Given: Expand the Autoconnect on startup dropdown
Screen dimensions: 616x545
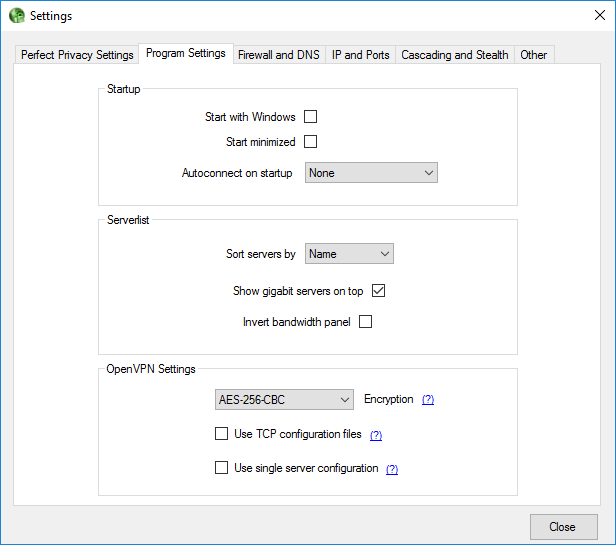Looking at the screenshot, I should tap(371, 172).
